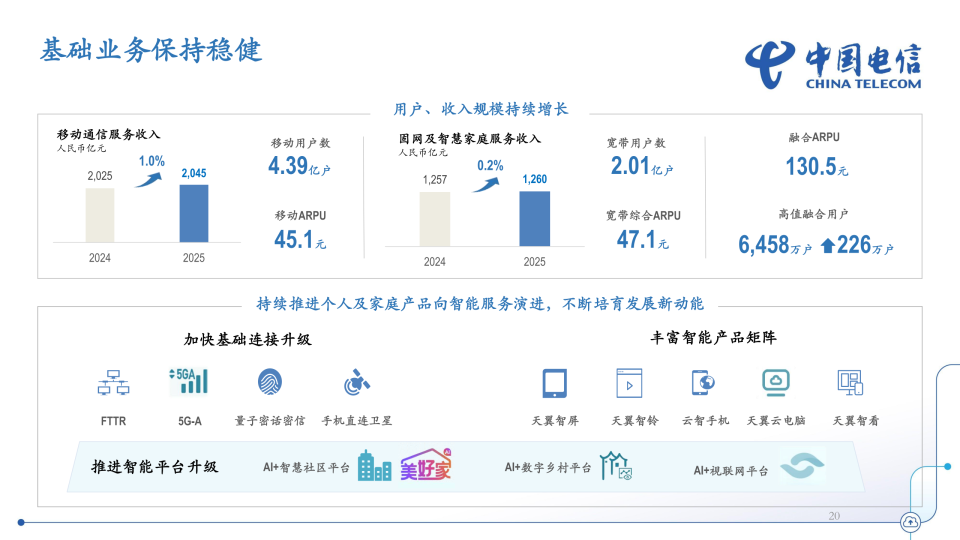960x540 pixels.
Task: Click the 移动通信服务收入 chart title
Action: click(108, 134)
